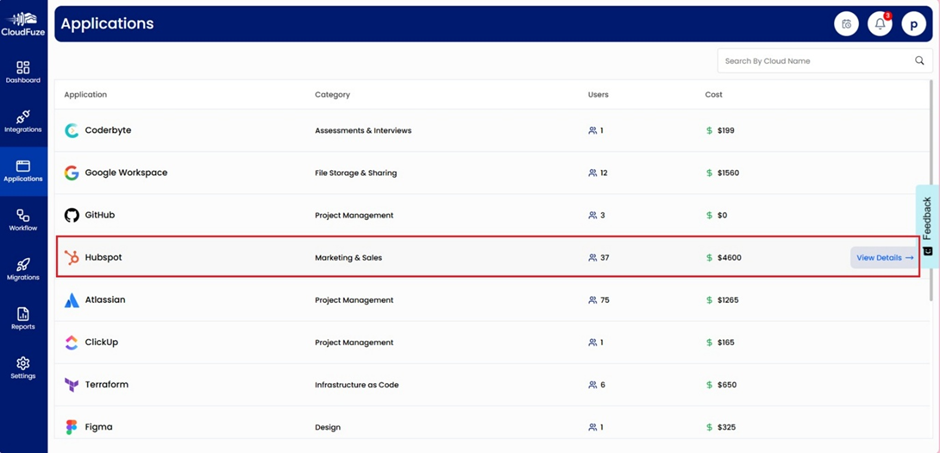This screenshot has width=940, height=453.
Task: Select the Coderbyte application name
Action: 108,130
